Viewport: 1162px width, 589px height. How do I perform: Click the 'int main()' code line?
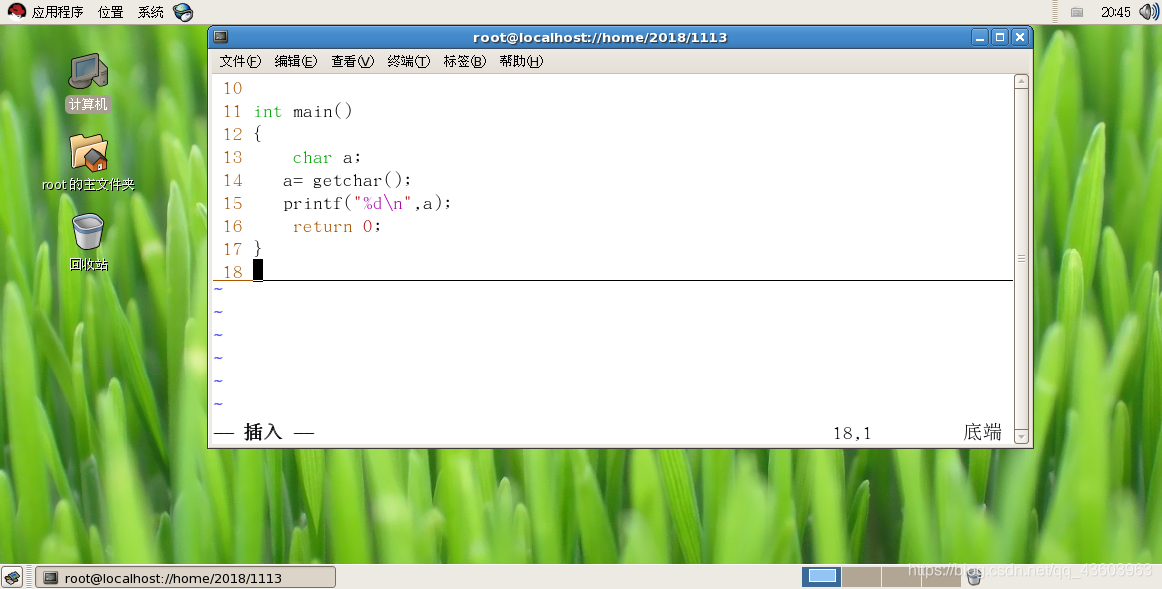303,112
